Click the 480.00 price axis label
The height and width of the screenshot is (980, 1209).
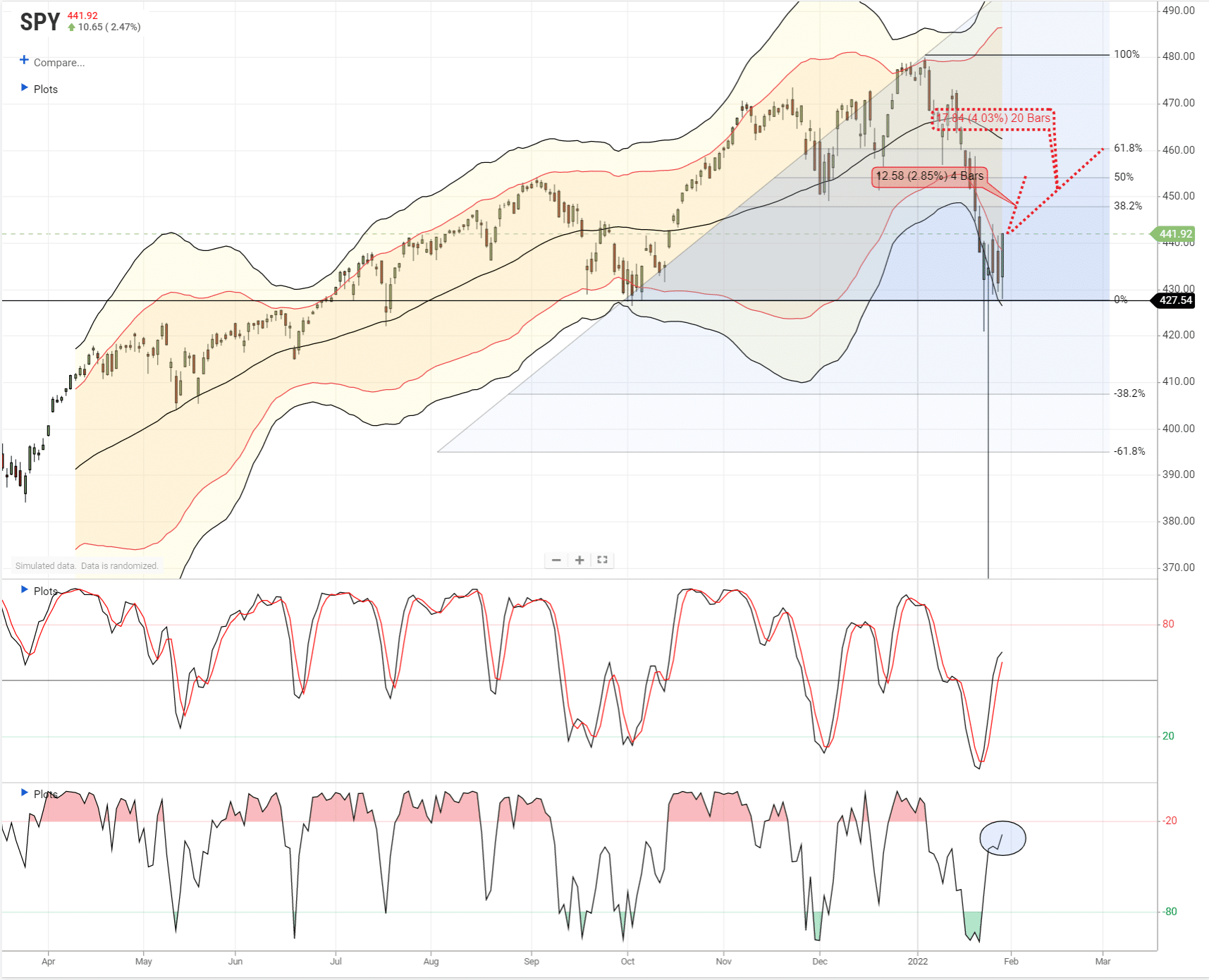tap(1179, 56)
